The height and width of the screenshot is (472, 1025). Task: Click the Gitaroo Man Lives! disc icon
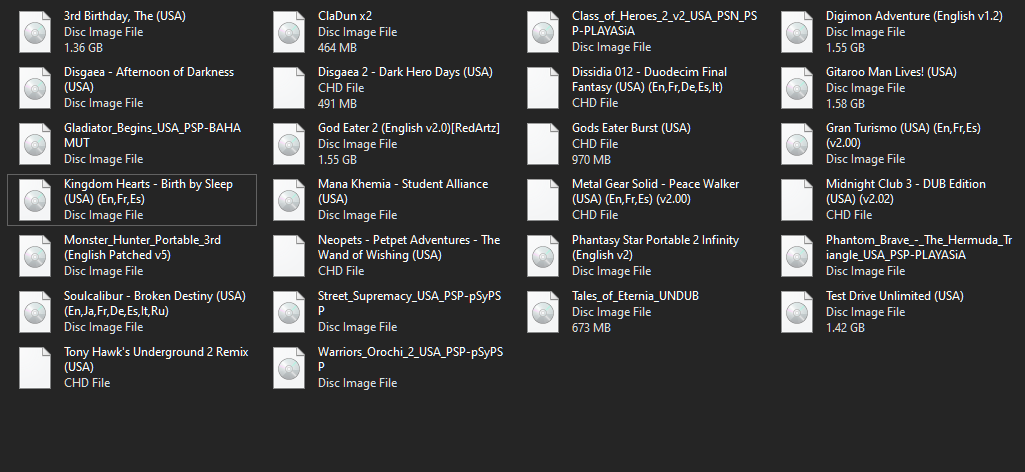click(x=797, y=88)
